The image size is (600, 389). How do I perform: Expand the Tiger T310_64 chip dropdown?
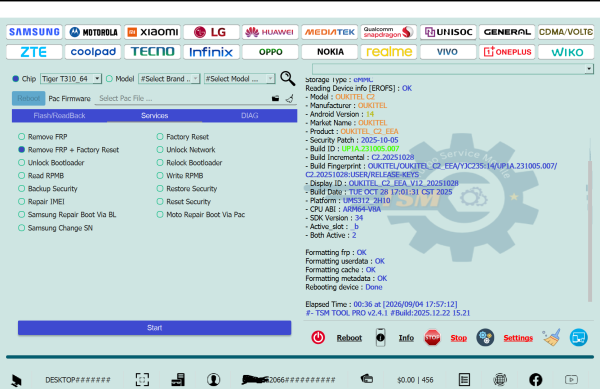pos(71,79)
